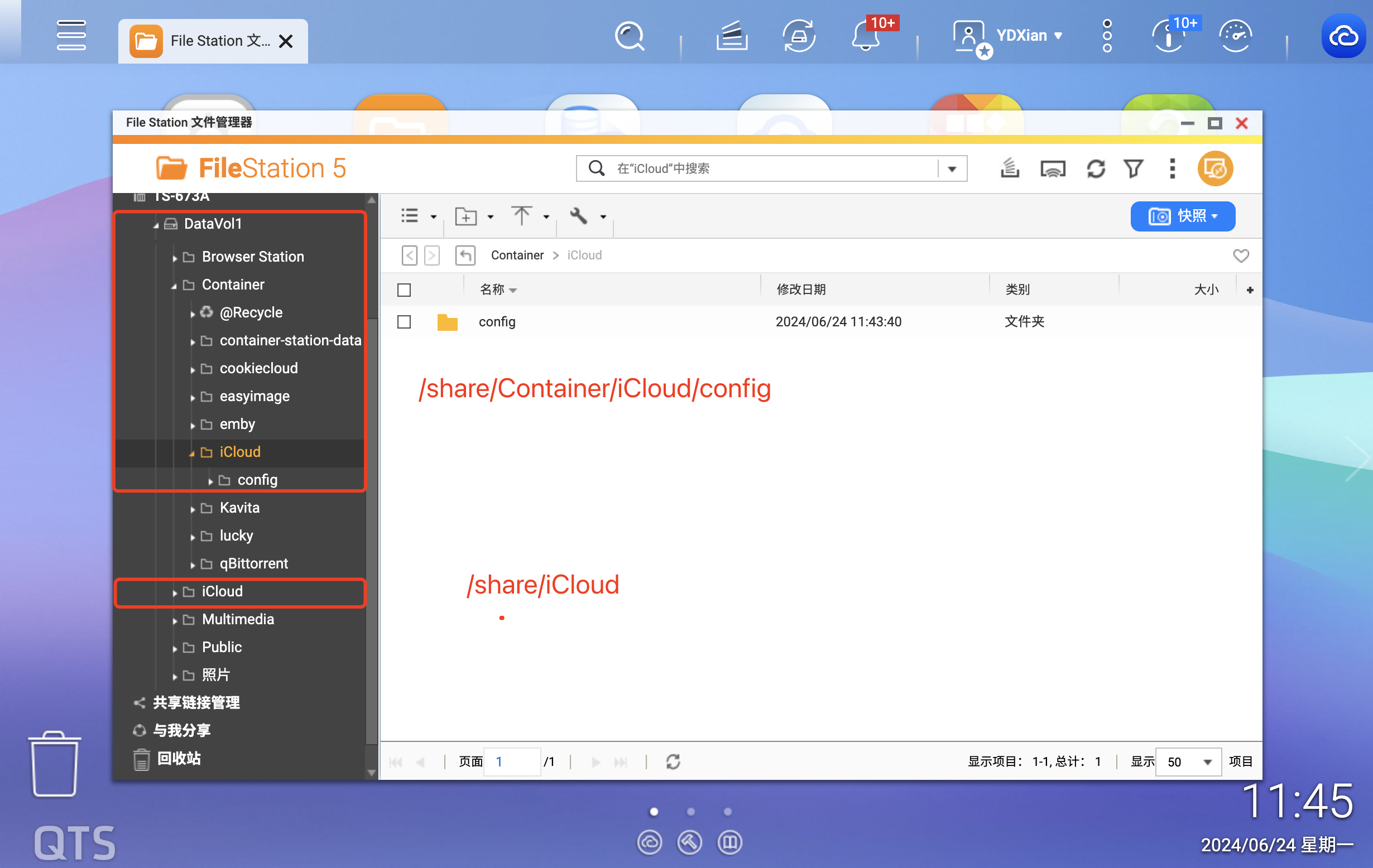Click the blue 快照 snapshot button
This screenshot has height=868, width=1373.
click(x=1183, y=216)
